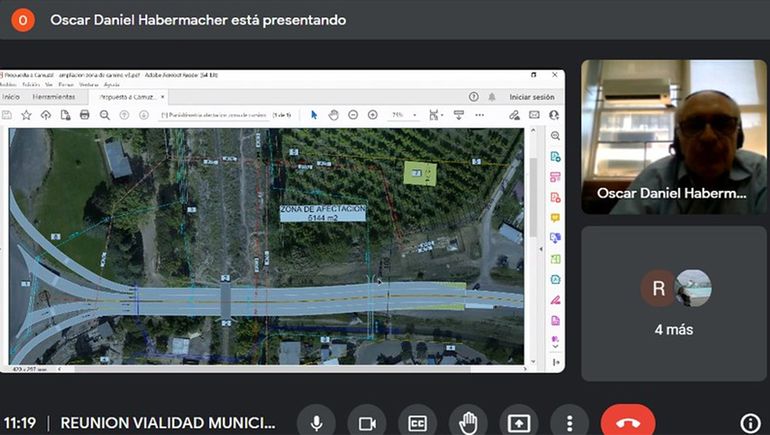Click the Acrobat search magnifier icon
This screenshot has width=770, height=435.
105,115
